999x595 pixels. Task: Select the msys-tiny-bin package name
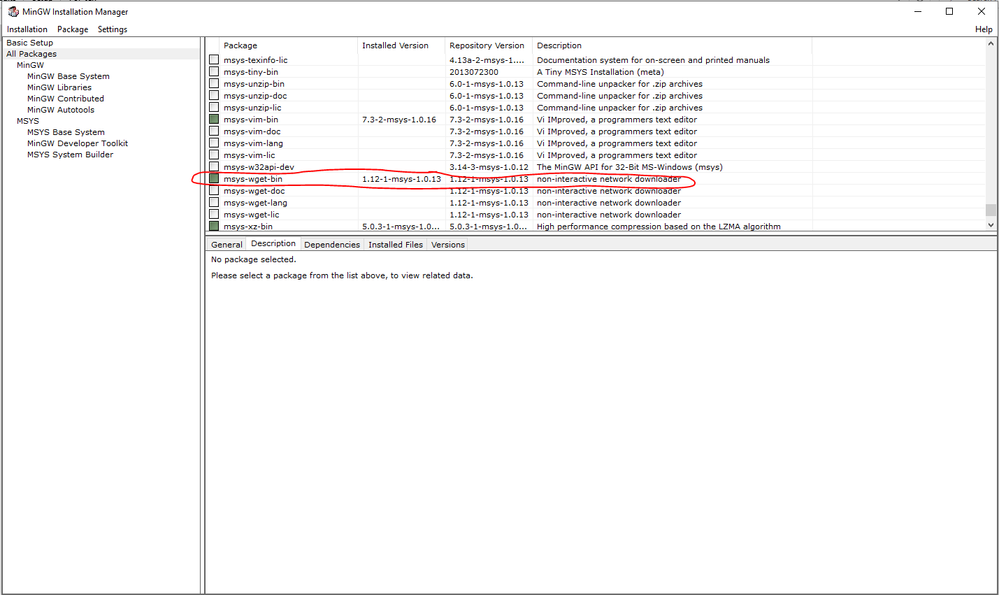point(251,72)
